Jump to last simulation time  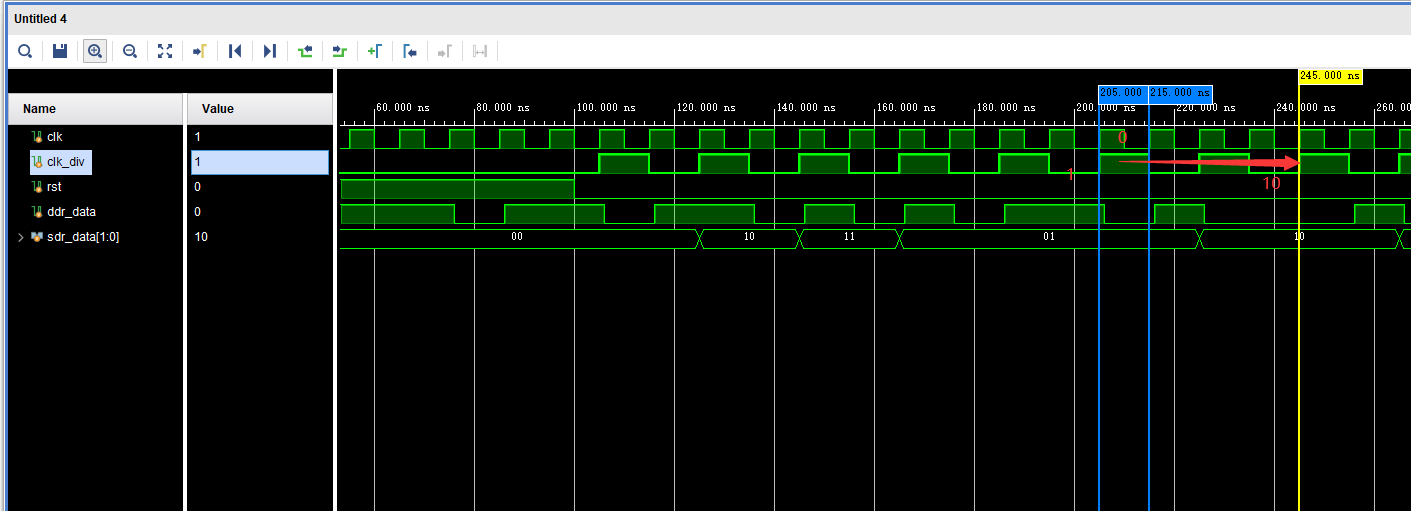pyautogui.click(x=270, y=51)
